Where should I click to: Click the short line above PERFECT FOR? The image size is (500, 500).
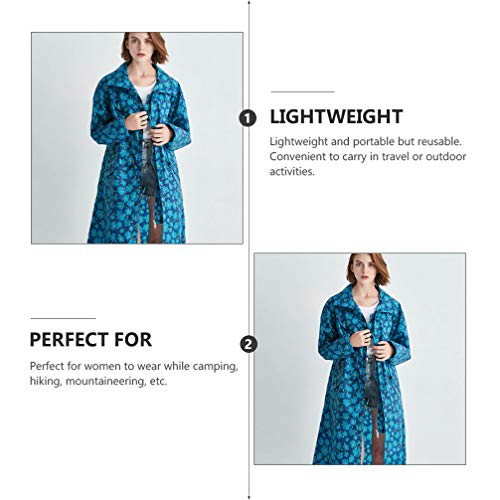(x=63, y=318)
